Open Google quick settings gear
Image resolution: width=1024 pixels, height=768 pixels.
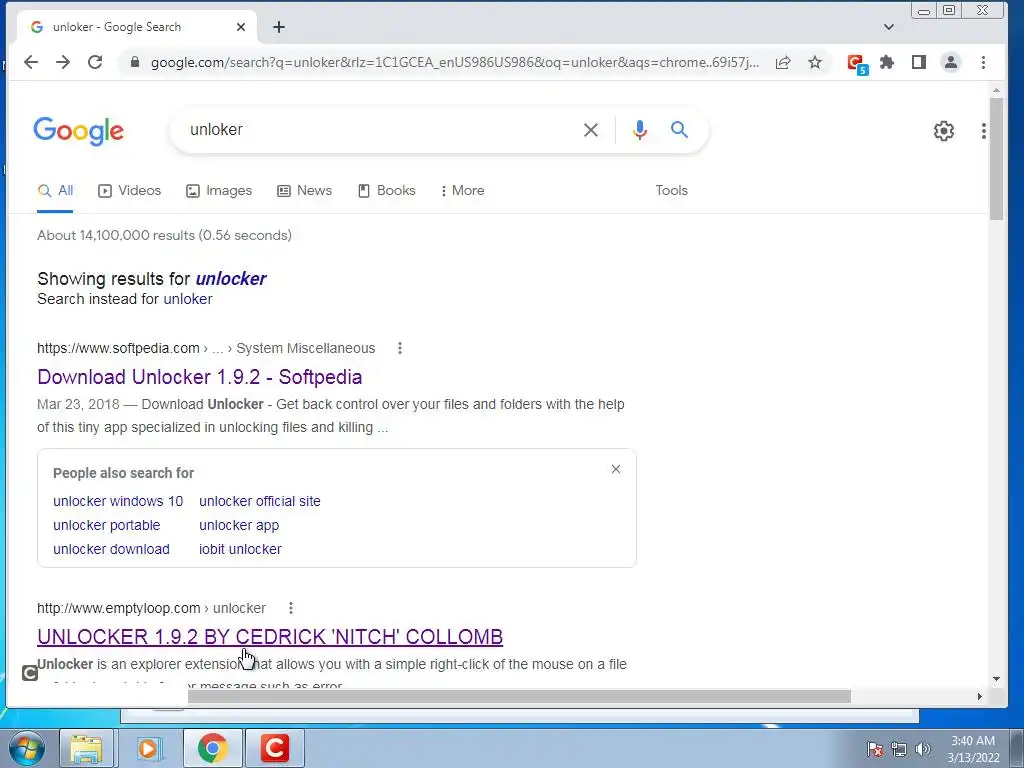pos(943,131)
